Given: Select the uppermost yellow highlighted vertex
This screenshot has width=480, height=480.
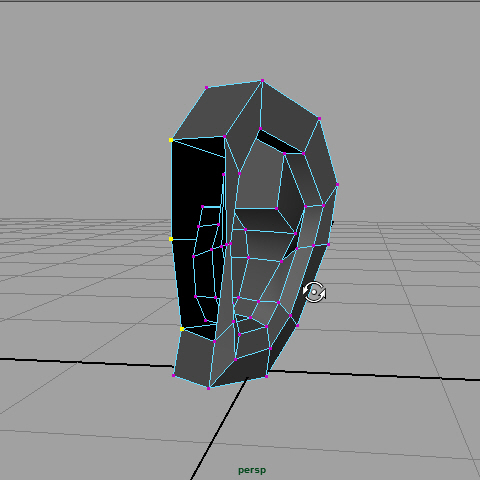Looking at the screenshot, I should click(171, 140).
